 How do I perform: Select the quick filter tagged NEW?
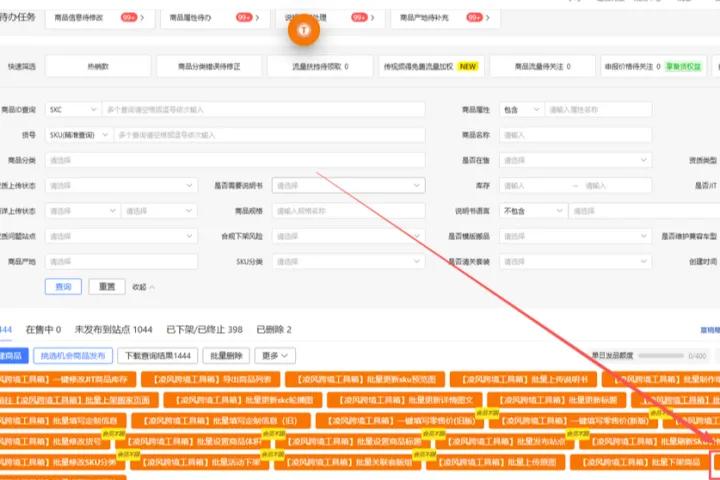click(x=432, y=66)
